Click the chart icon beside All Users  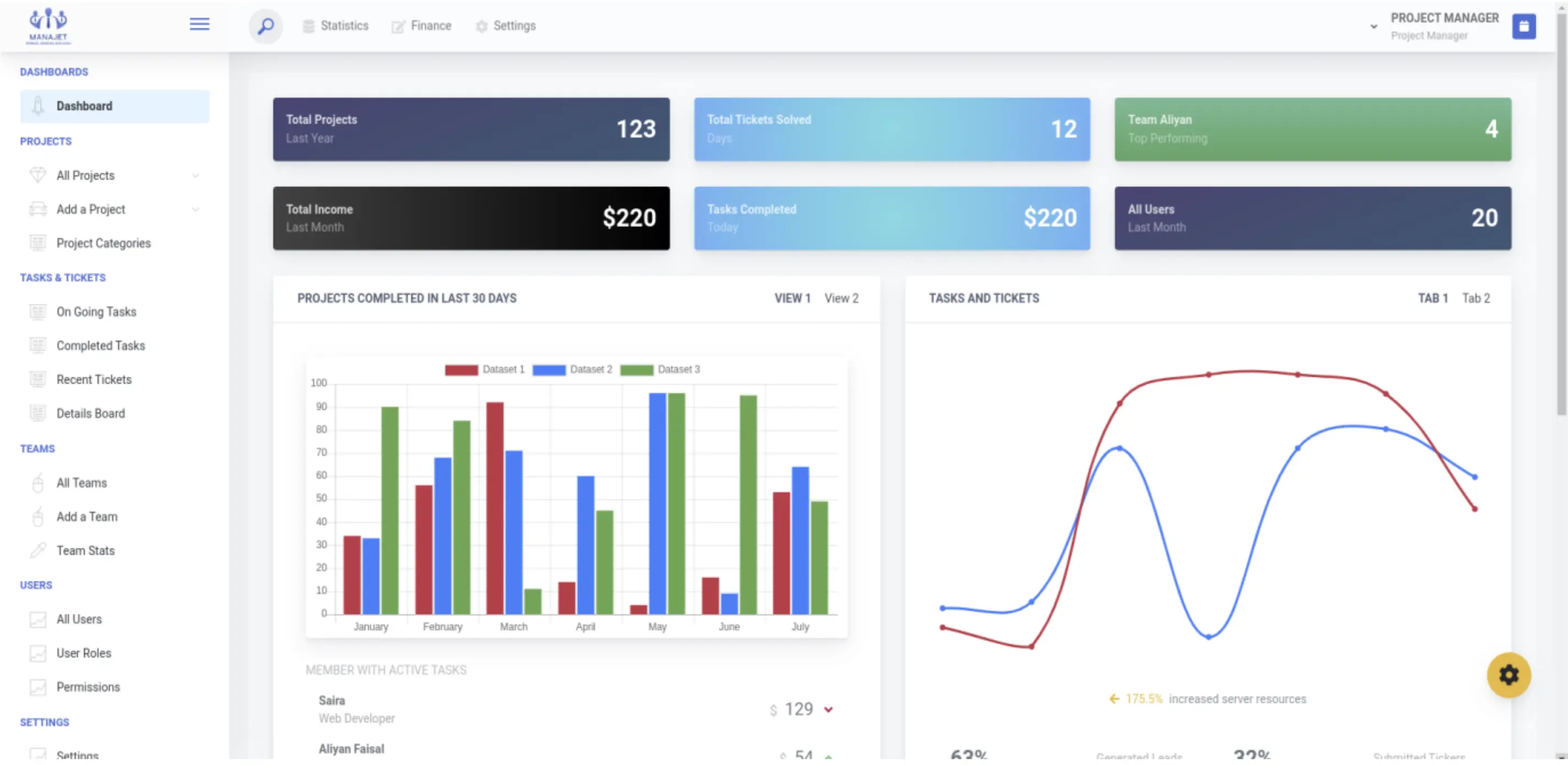click(38, 619)
